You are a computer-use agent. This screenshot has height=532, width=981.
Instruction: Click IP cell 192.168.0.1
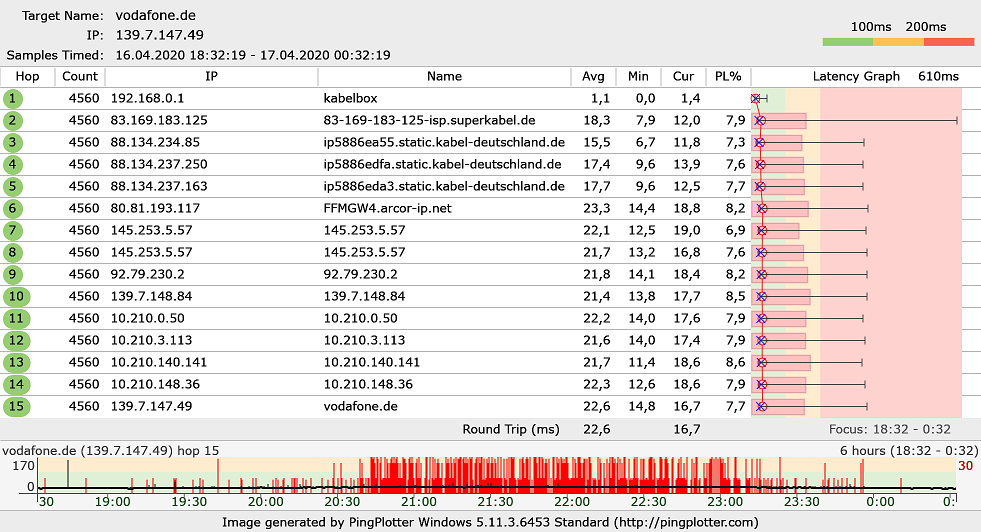147,98
